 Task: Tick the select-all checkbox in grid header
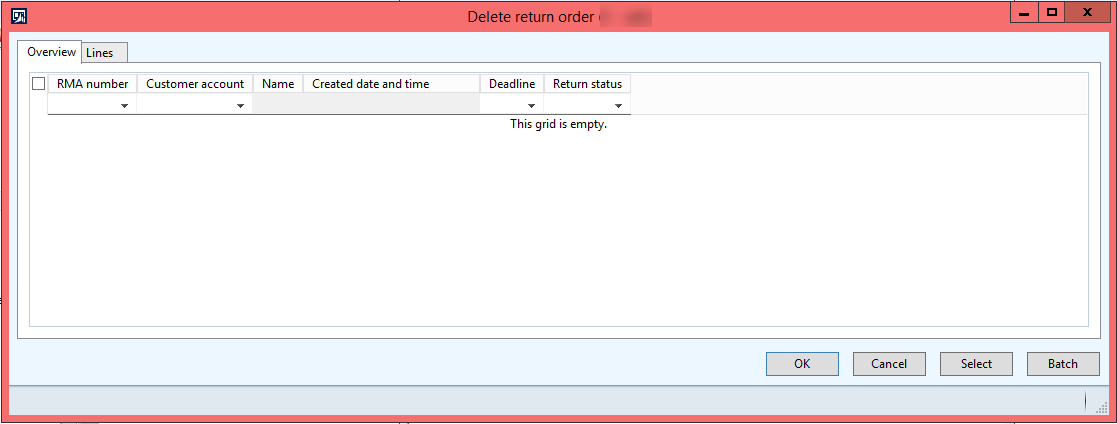pos(38,84)
